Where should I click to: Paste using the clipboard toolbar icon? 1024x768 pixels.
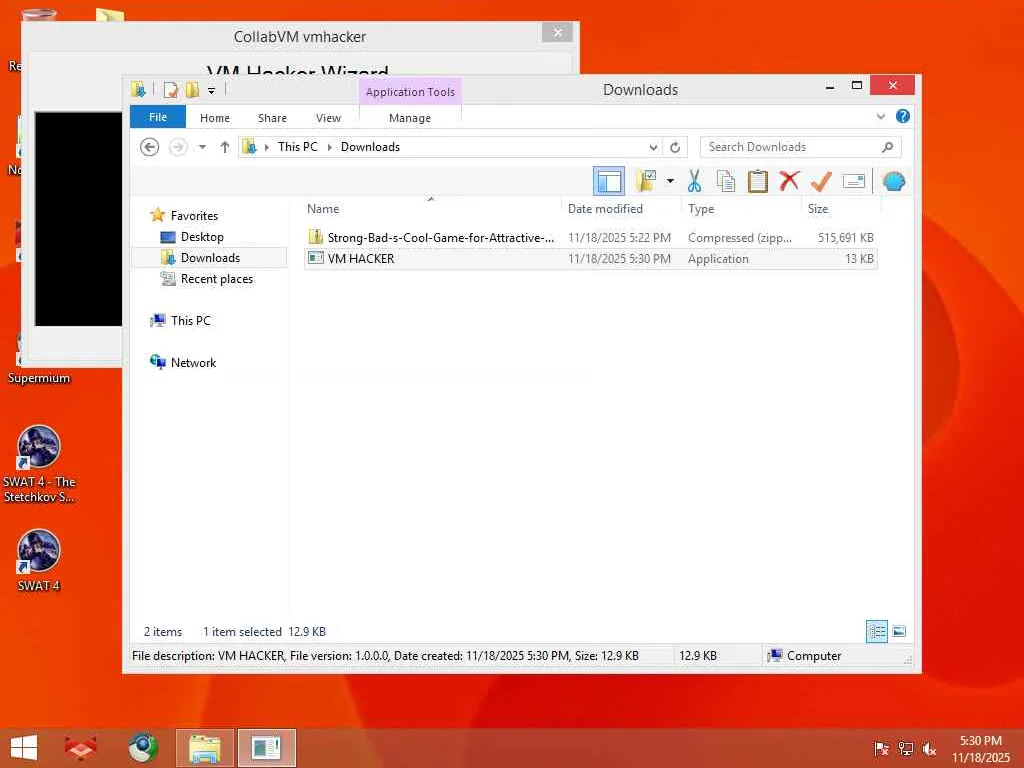pos(758,181)
